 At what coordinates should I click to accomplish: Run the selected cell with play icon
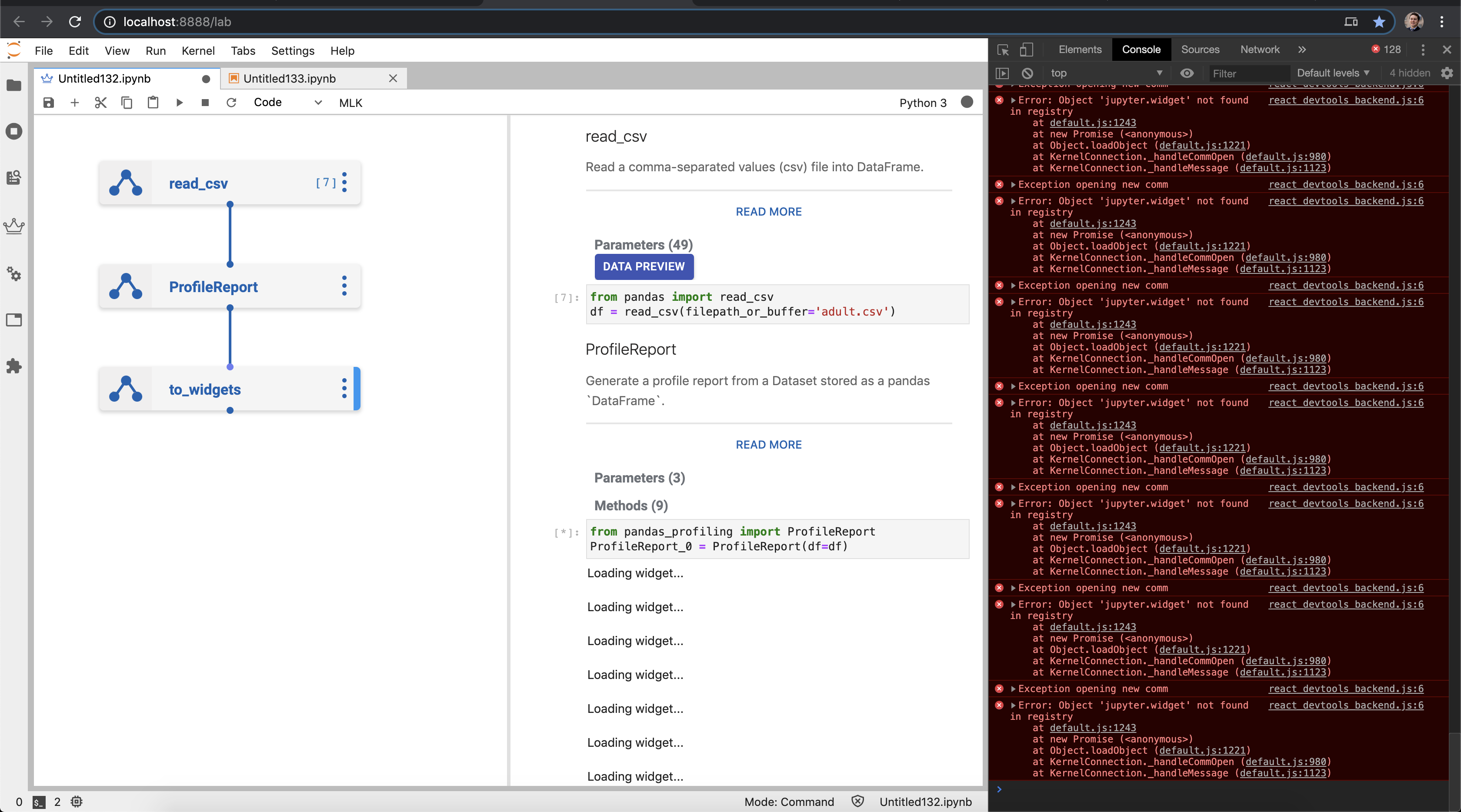coord(179,103)
